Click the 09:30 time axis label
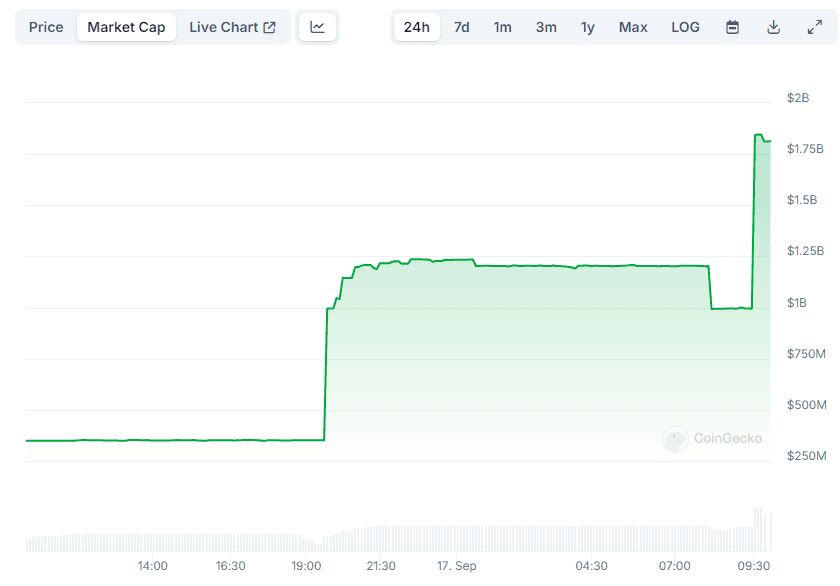Image resolution: width=840 pixels, height=586 pixels. (x=754, y=566)
